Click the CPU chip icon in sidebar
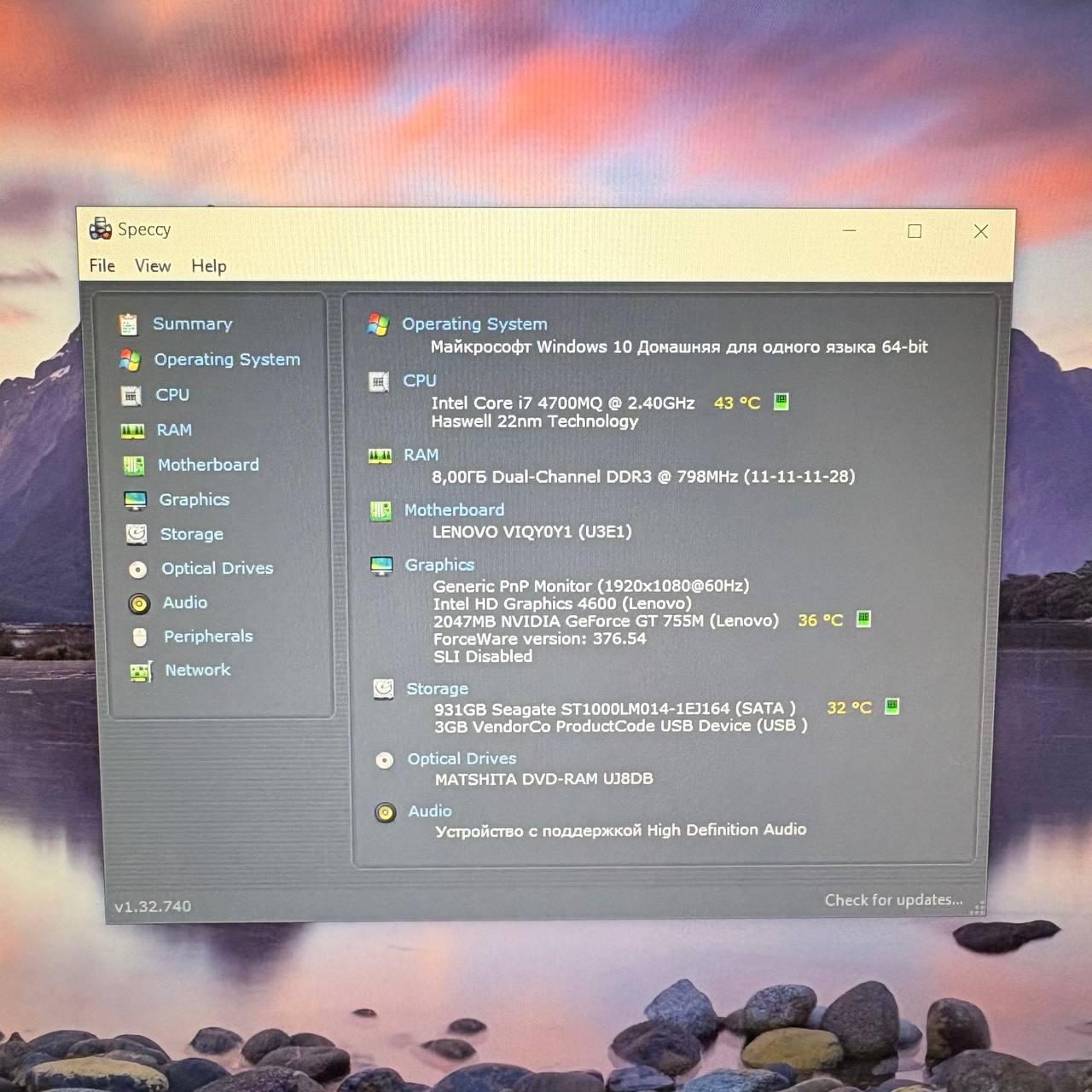The image size is (1092, 1092). pyautogui.click(x=131, y=395)
